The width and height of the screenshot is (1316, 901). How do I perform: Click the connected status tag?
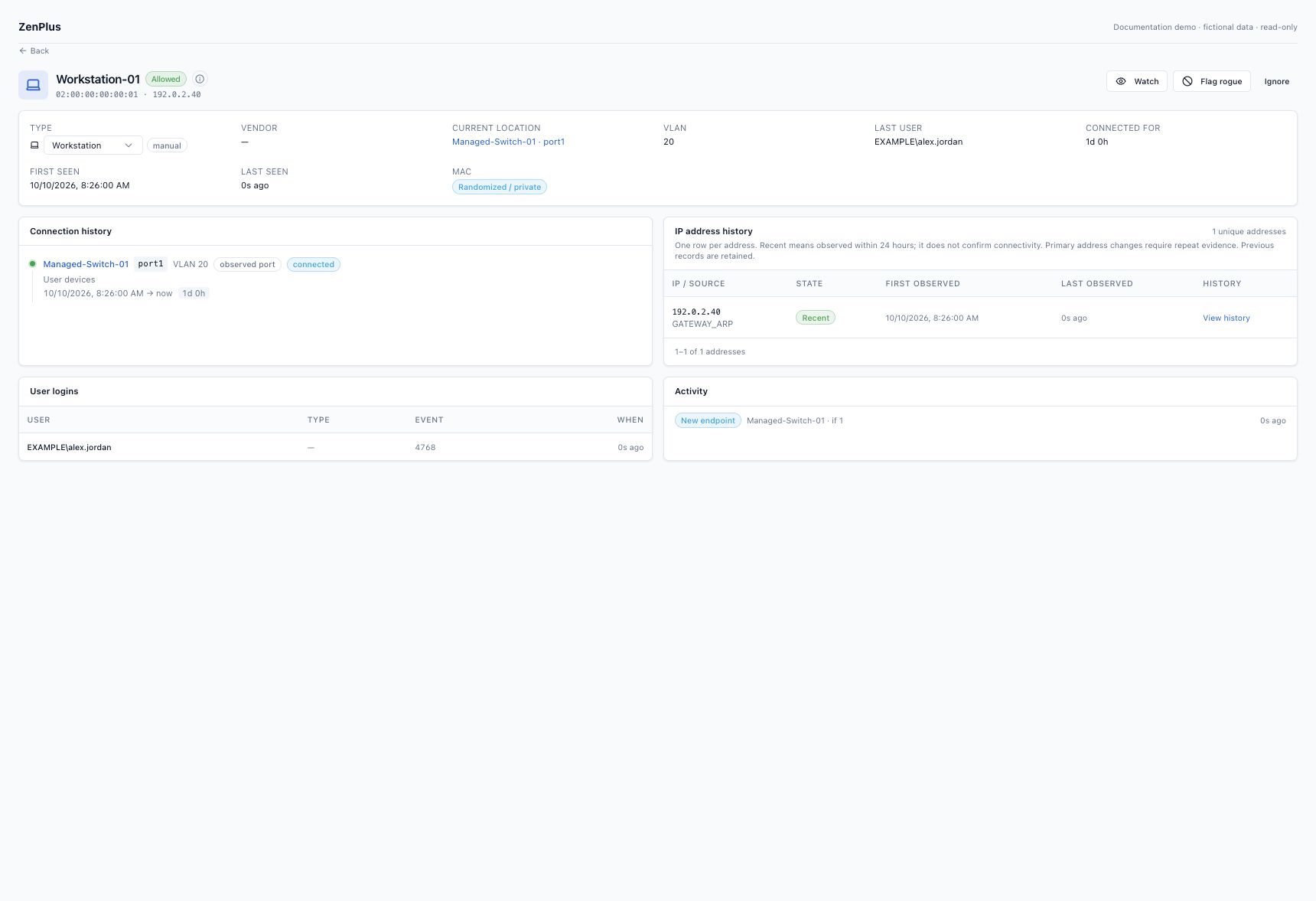pyautogui.click(x=313, y=264)
